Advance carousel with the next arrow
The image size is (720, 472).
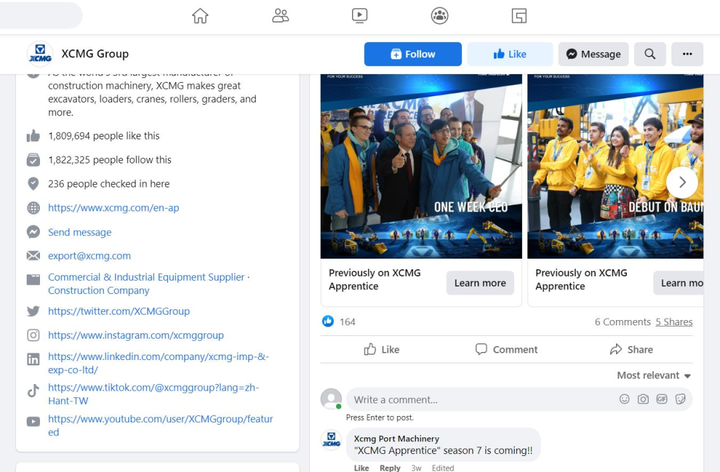click(x=682, y=182)
